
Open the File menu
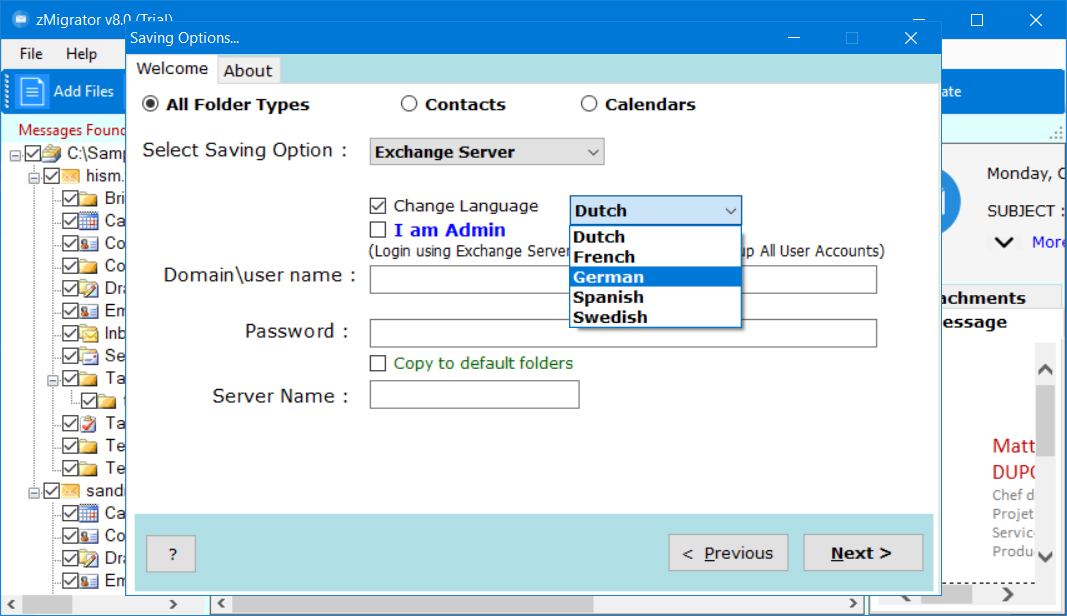coord(31,54)
